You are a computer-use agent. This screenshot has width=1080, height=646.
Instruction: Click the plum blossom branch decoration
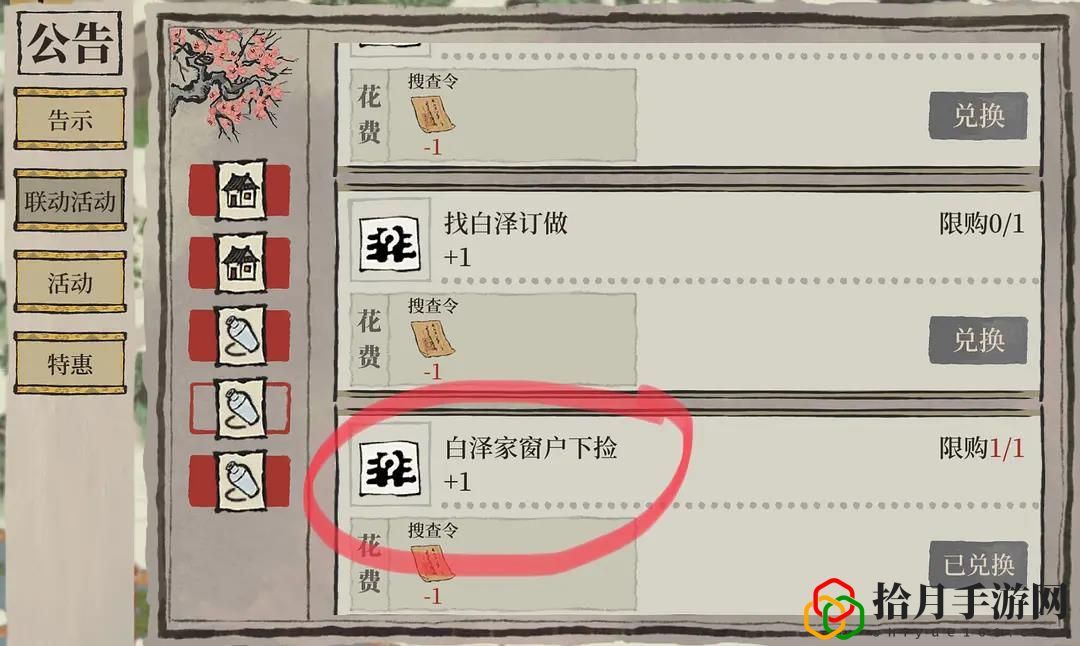(230, 81)
